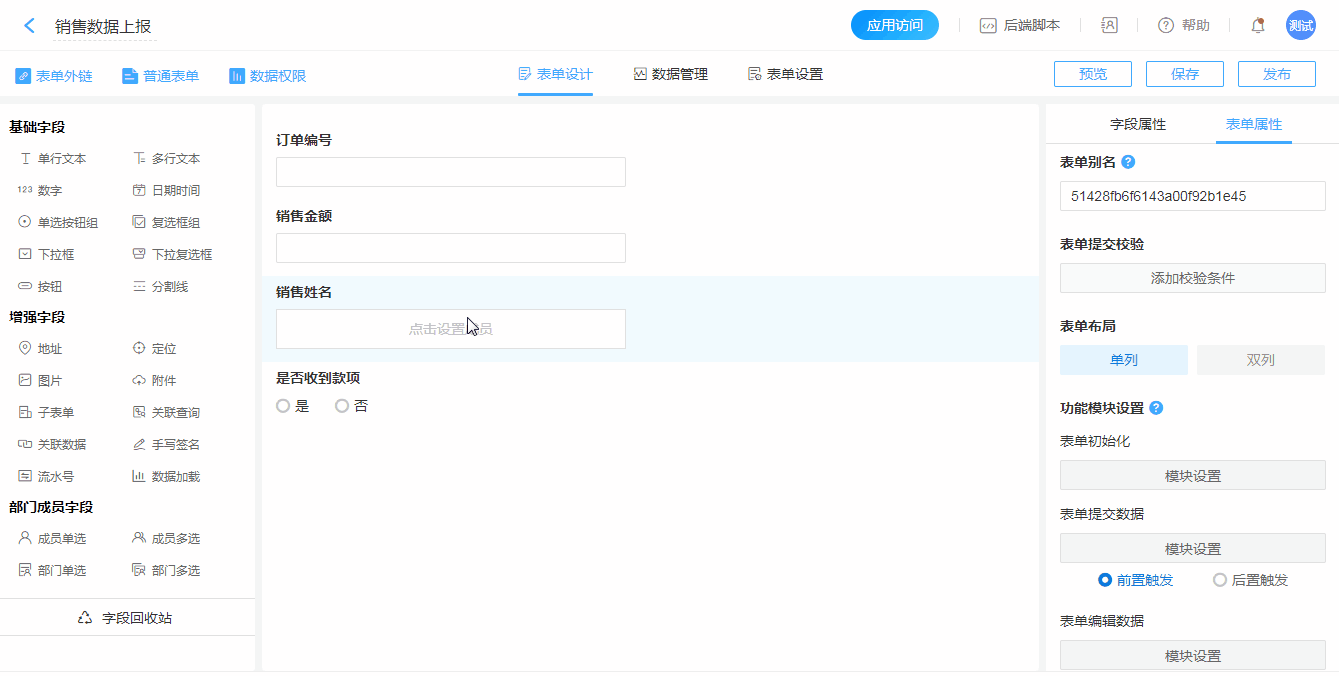Click 添加校验条件 button
Viewport: 1339px width, 676px height.
pos(1192,278)
